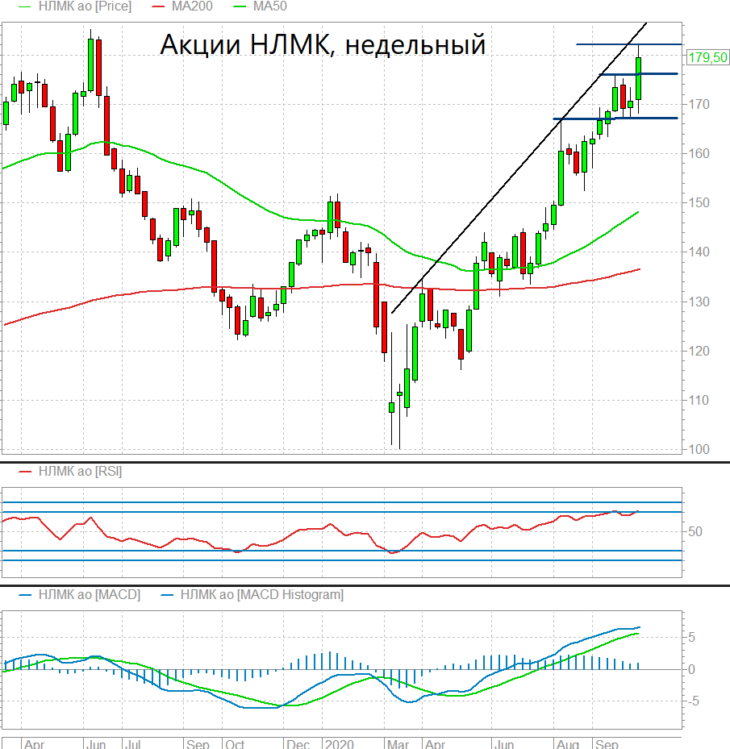Screen dimensions: 730x749
Task: Click the RSI 50 axis label
Action: (695, 532)
